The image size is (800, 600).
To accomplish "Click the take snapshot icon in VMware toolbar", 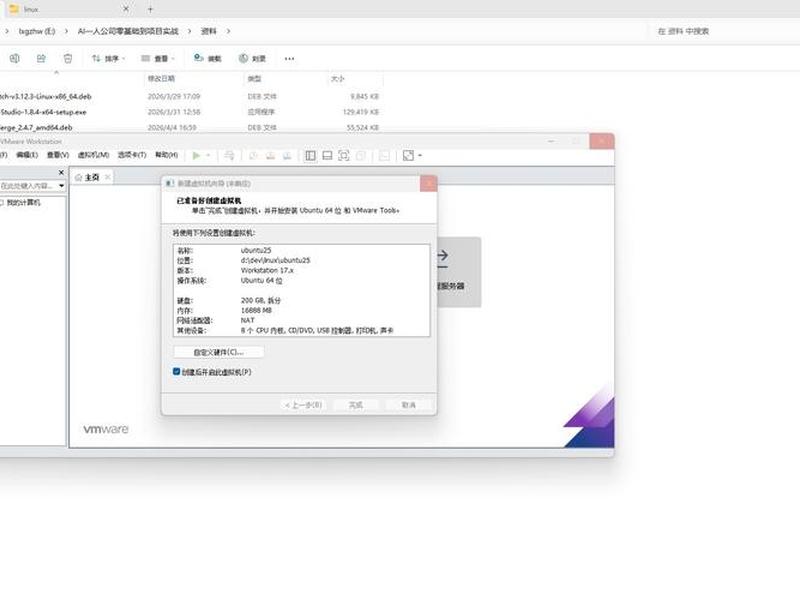I will [253, 156].
